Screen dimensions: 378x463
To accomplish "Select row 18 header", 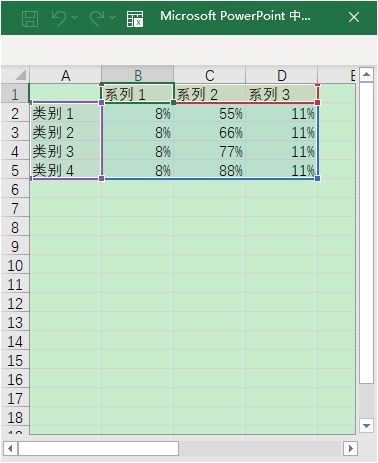I will coord(15,417).
